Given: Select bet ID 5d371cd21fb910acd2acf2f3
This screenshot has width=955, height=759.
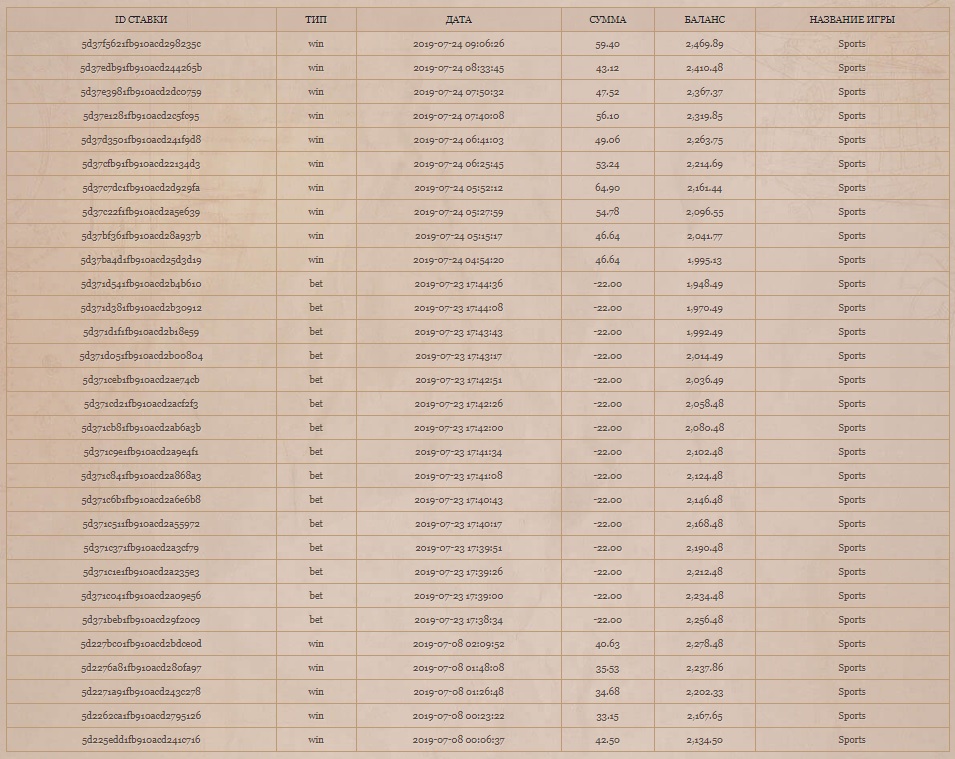Looking at the screenshot, I should (x=141, y=404).
